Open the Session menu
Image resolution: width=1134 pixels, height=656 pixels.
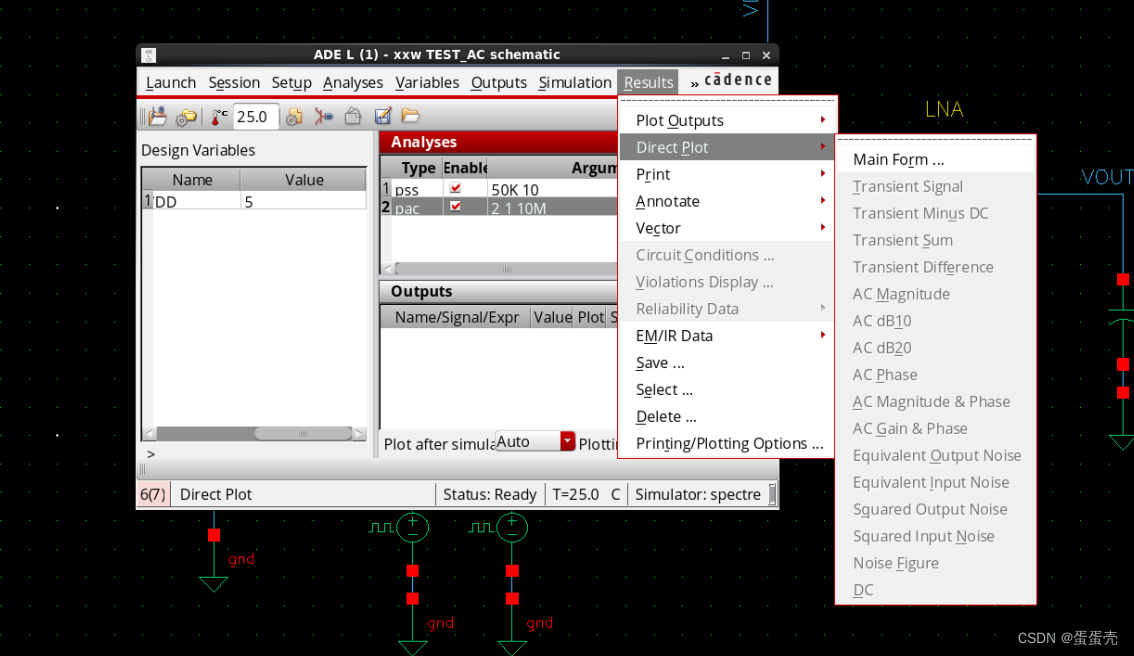coord(234,82)
